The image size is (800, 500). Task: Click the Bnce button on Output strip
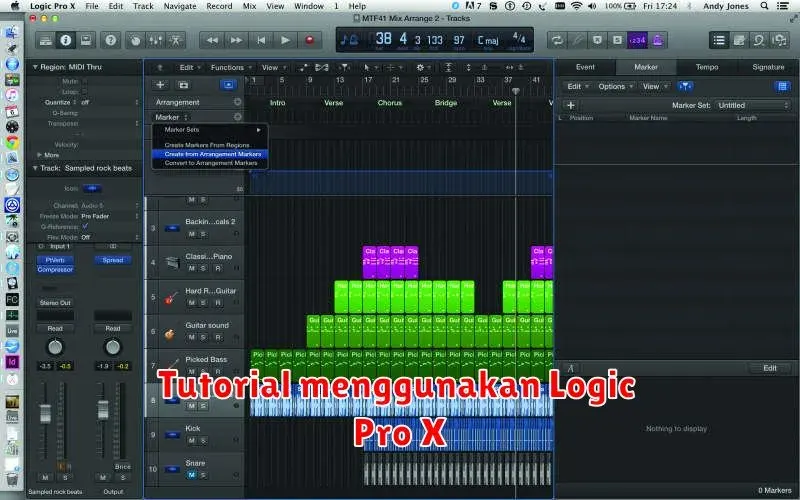[122, 467]
